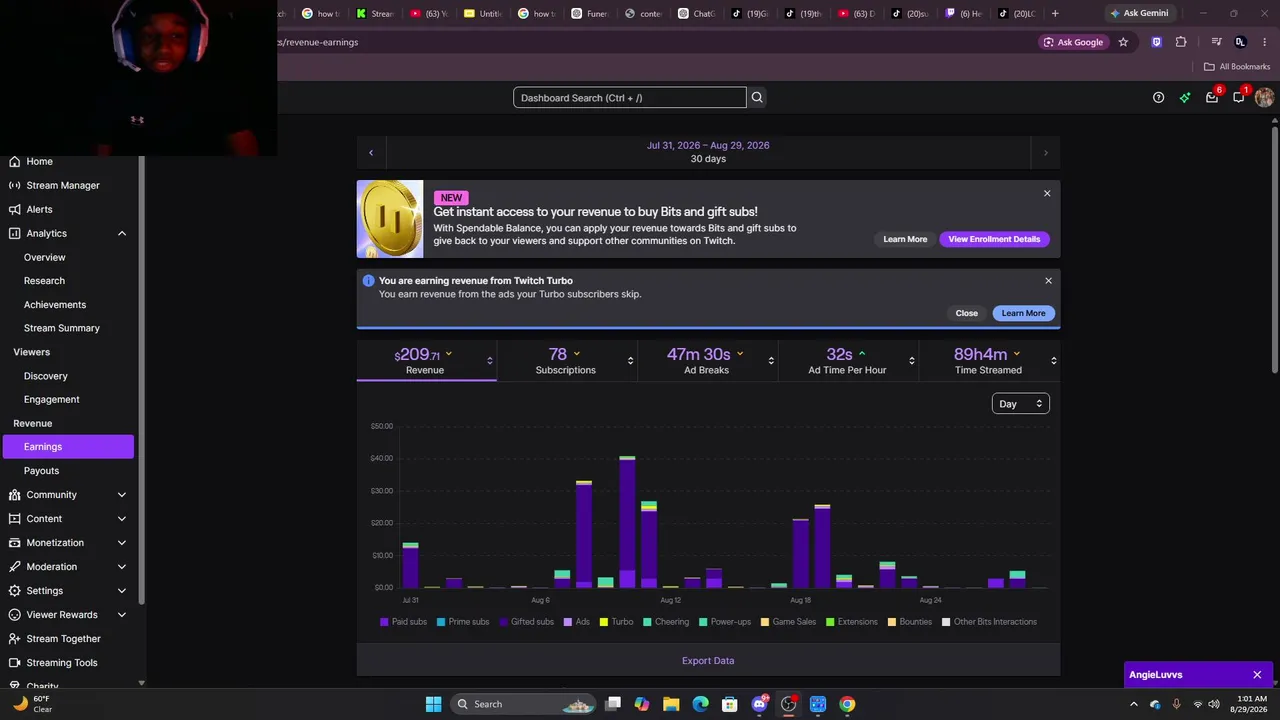The height and width of the screenshot is (720, 1280).
Task: Open the Twitch inbox with 6 notifications
Action: click(1212, 97)
